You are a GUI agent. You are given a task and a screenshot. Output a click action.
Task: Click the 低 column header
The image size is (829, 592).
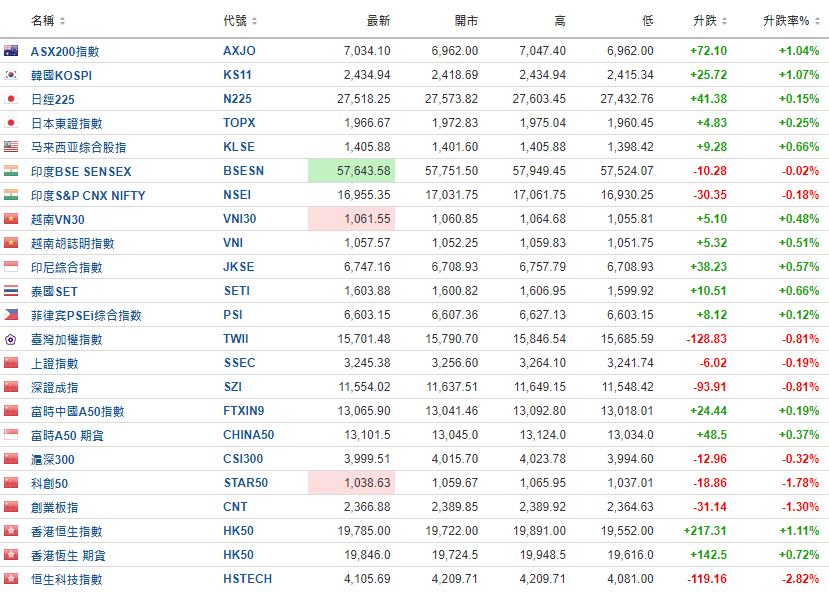pyautogui.click(x=648, y=21)
